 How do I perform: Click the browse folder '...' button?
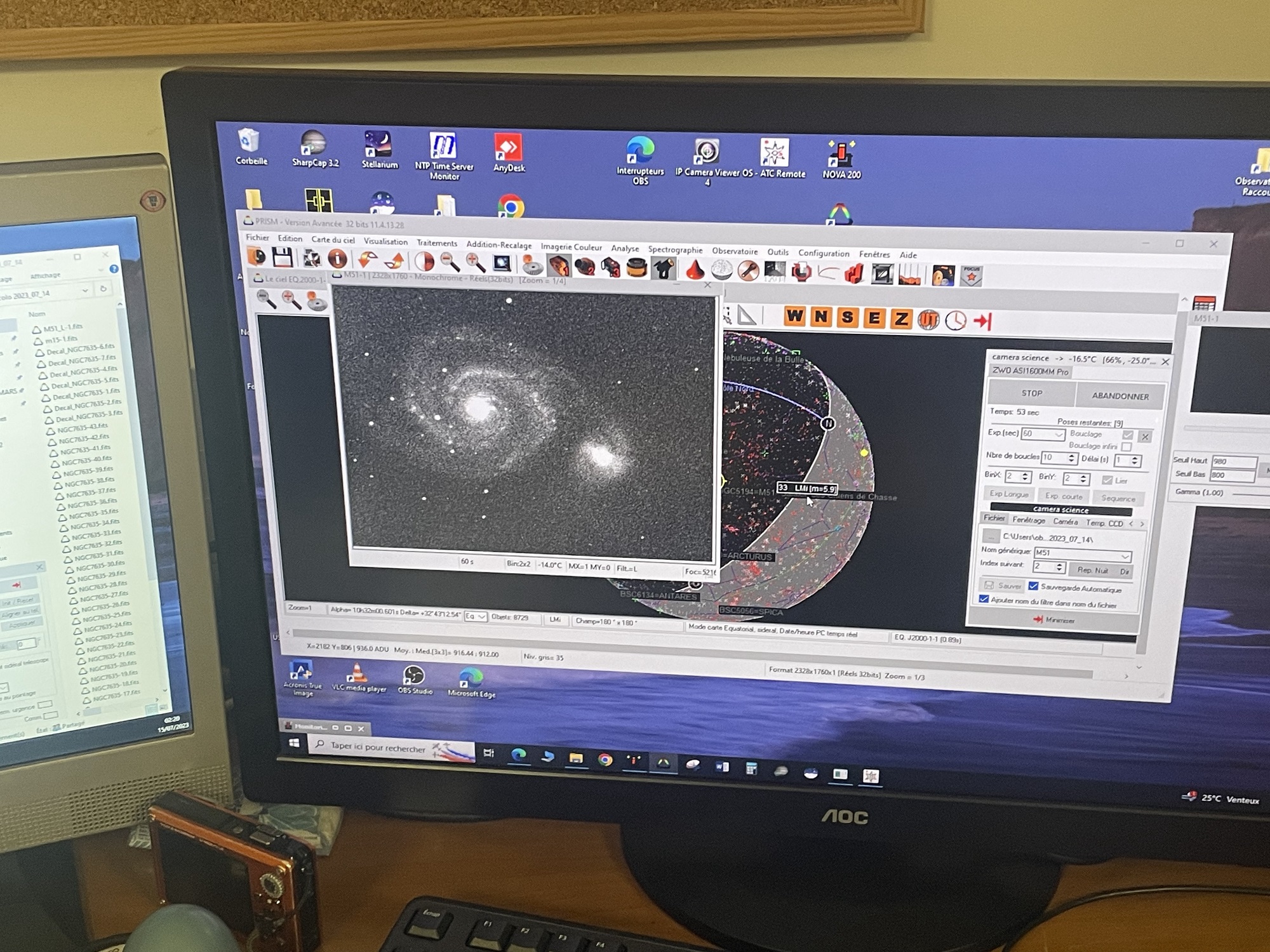coord(991,536)
